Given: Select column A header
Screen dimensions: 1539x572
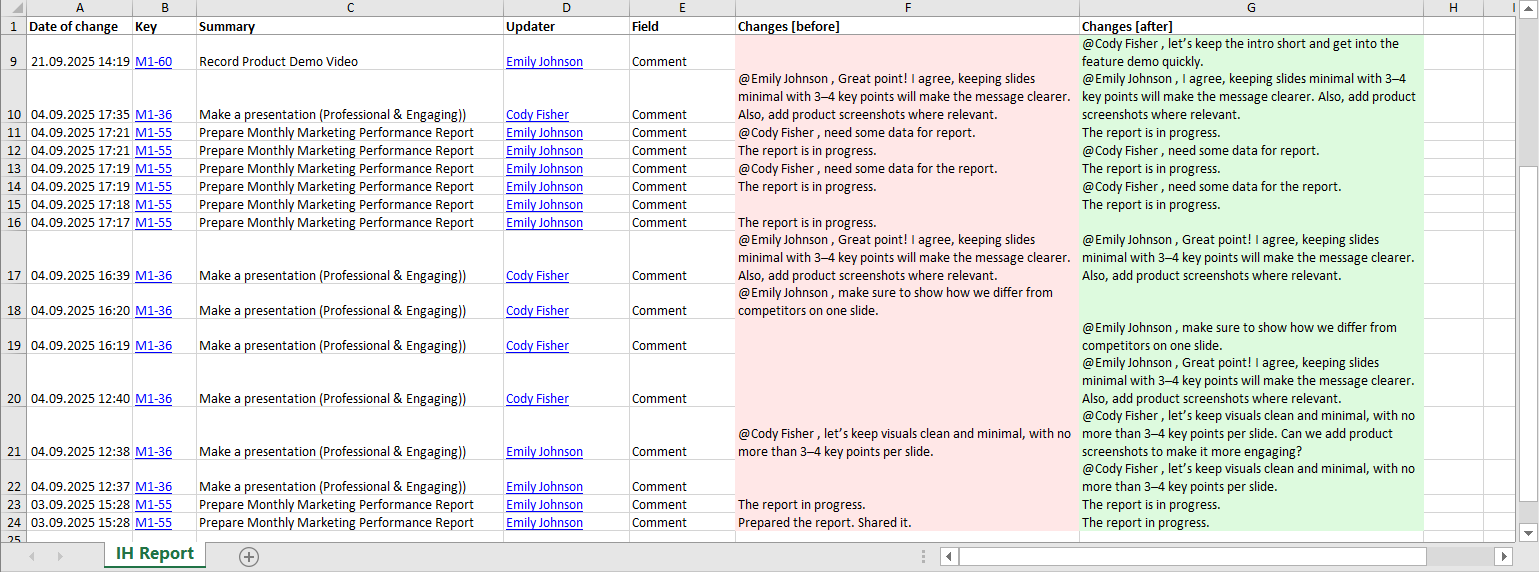Looking at the screenshot, I should [x=79, y=8].
